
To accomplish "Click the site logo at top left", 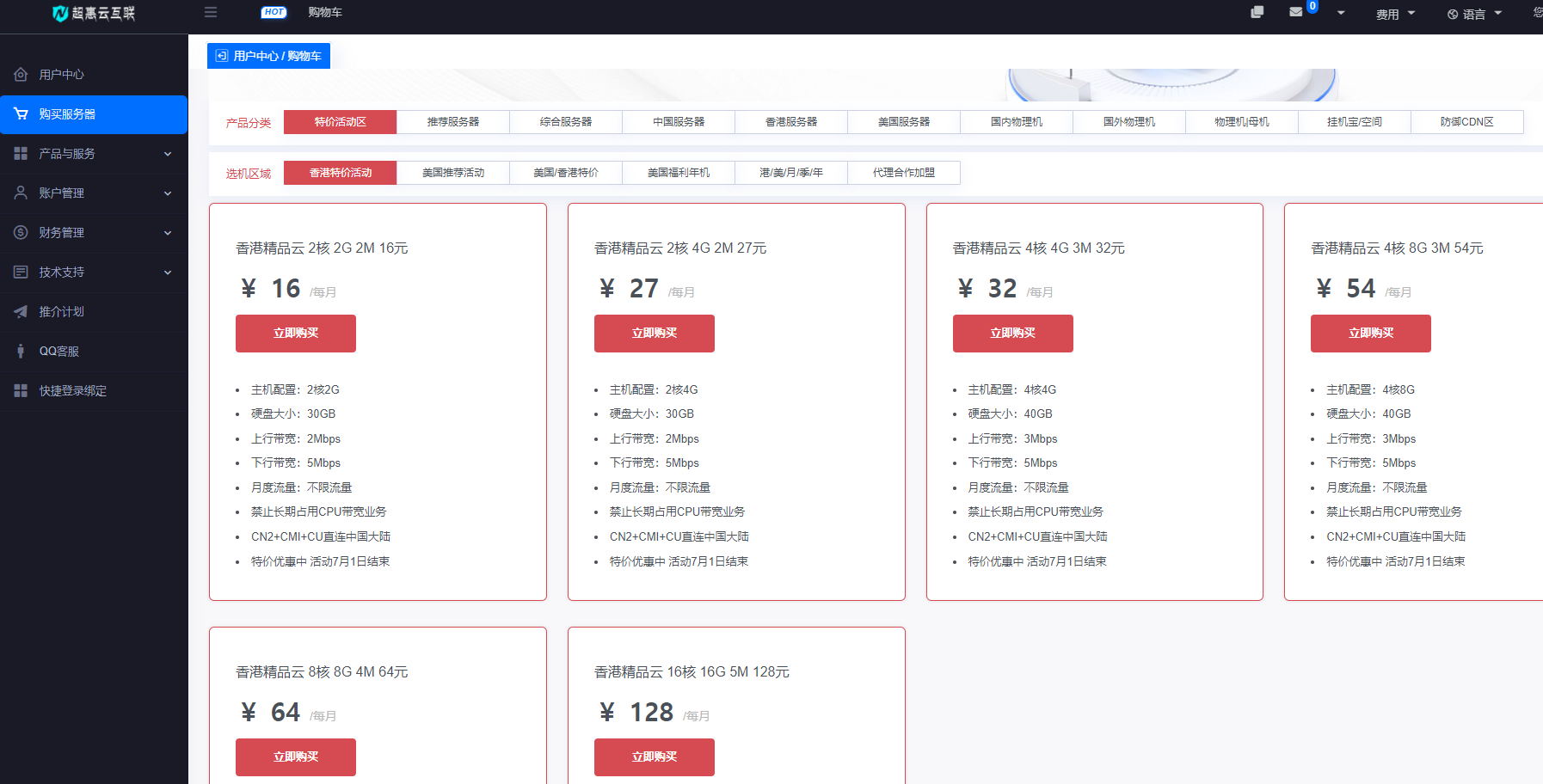I will [94, 13].
